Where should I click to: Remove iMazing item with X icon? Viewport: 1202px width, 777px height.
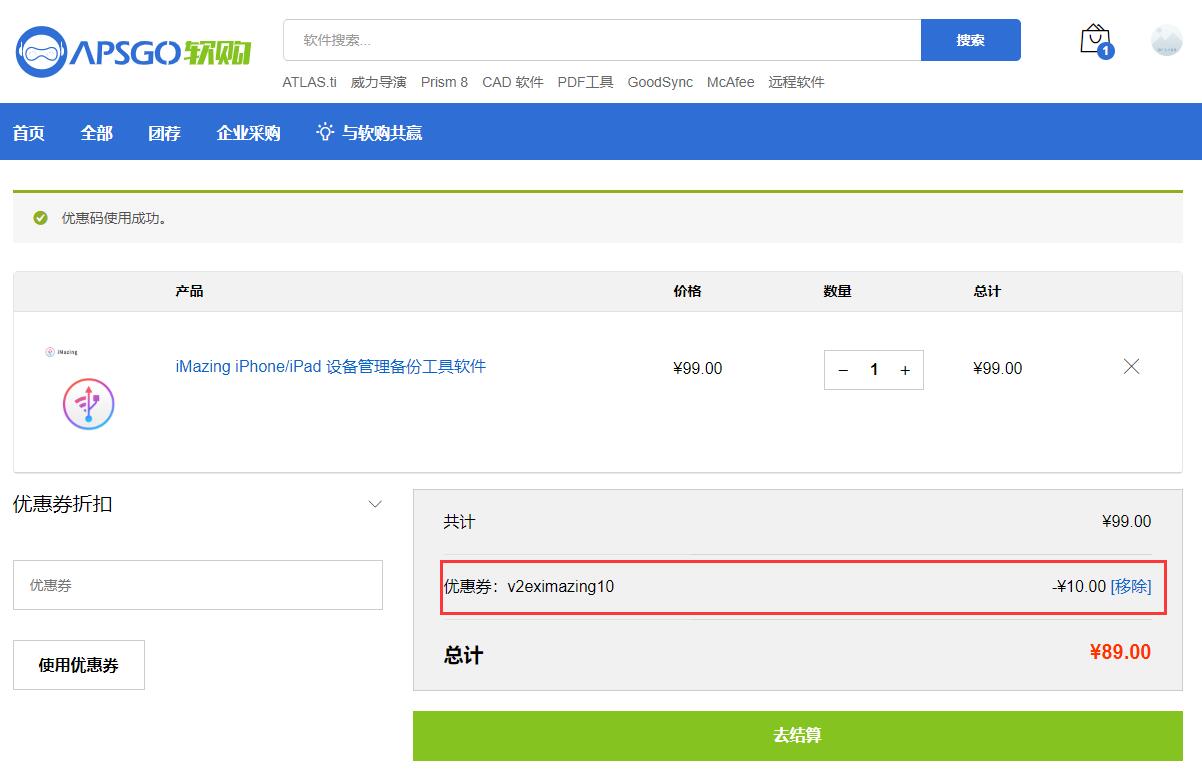coord(1131,367)
